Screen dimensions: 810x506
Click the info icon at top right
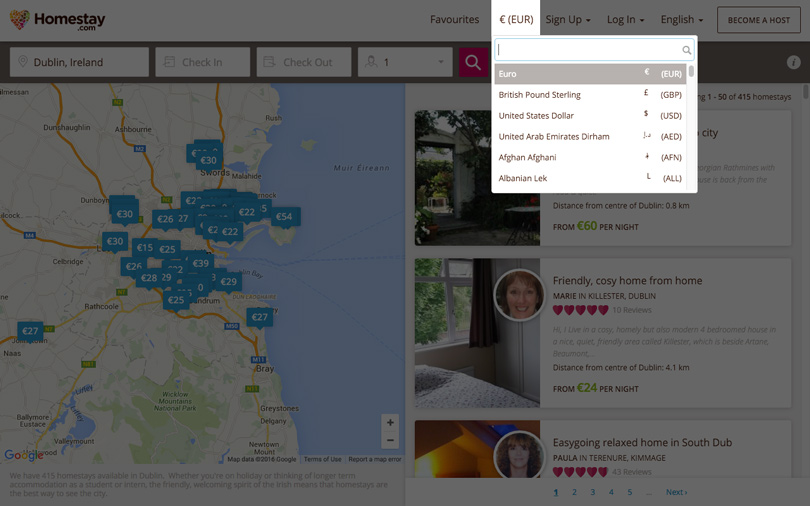point(793,62)
